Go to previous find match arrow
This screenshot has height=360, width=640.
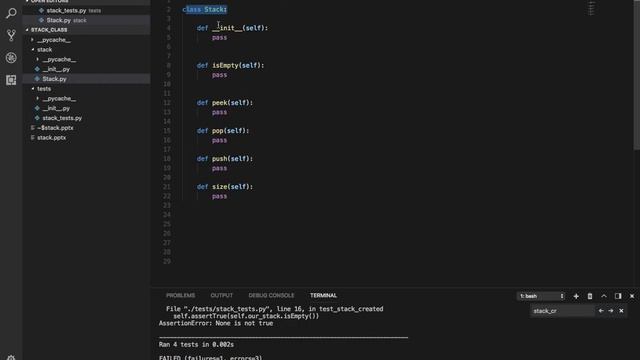601,311
